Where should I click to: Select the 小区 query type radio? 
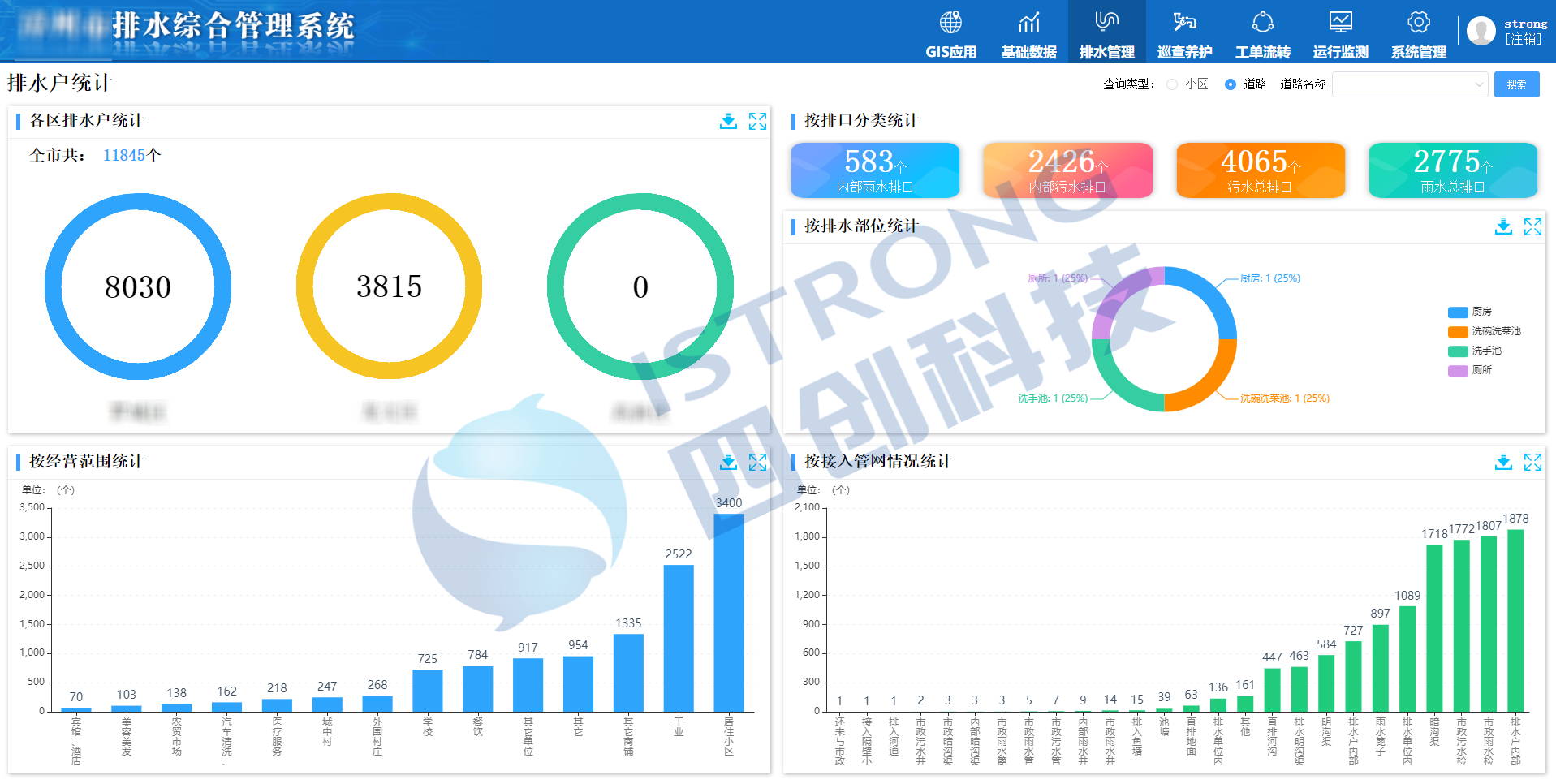tap(1172, 84)
